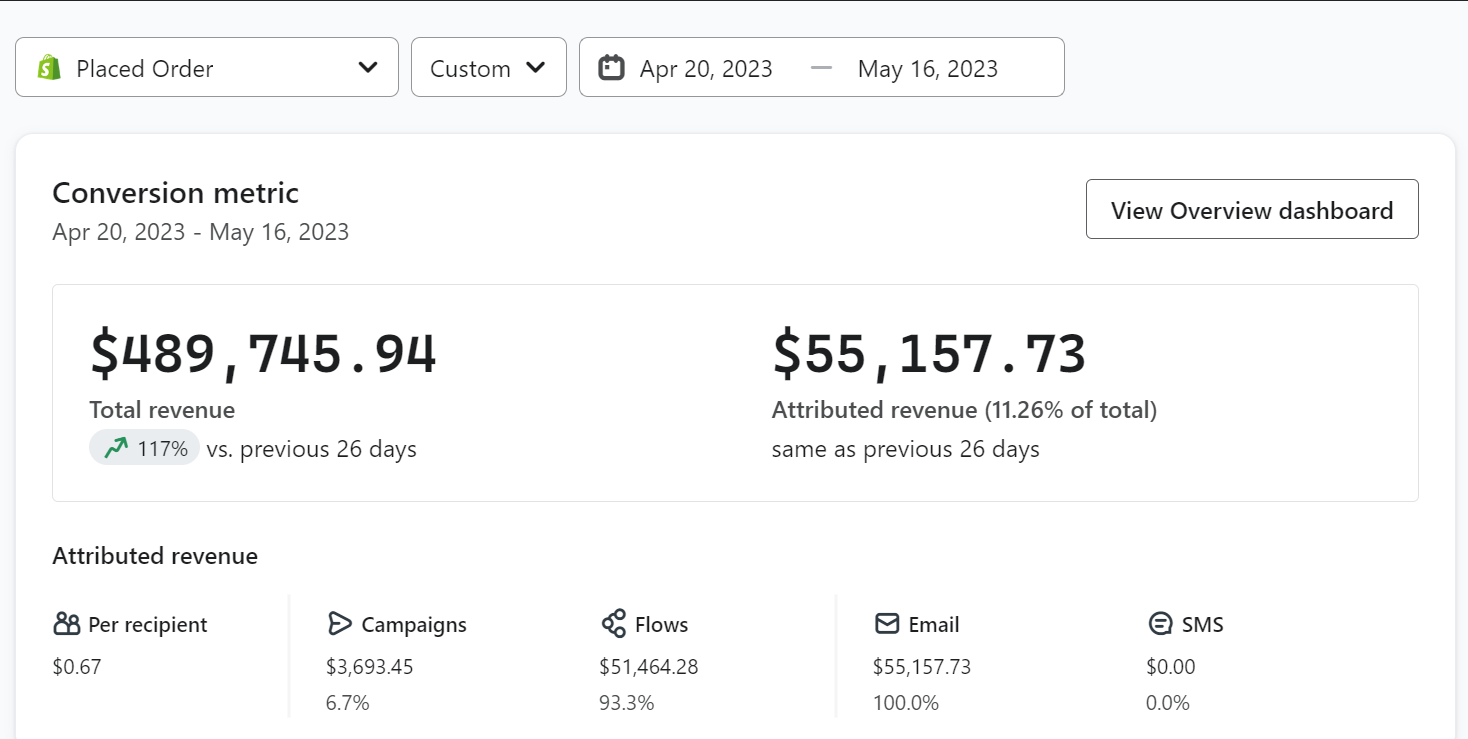
Task: Click the Per recipient label
Action: [148, 624]
